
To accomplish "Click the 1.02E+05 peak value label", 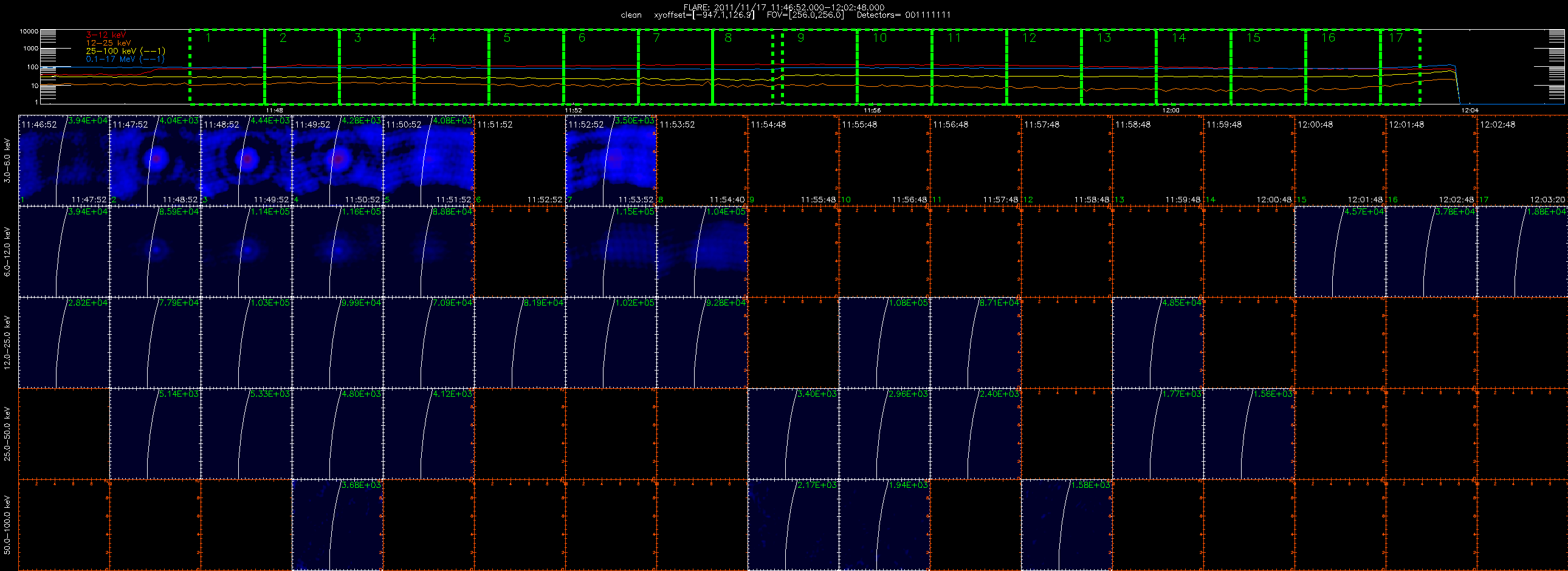I will pyautogui.click(x=635, y=303).
